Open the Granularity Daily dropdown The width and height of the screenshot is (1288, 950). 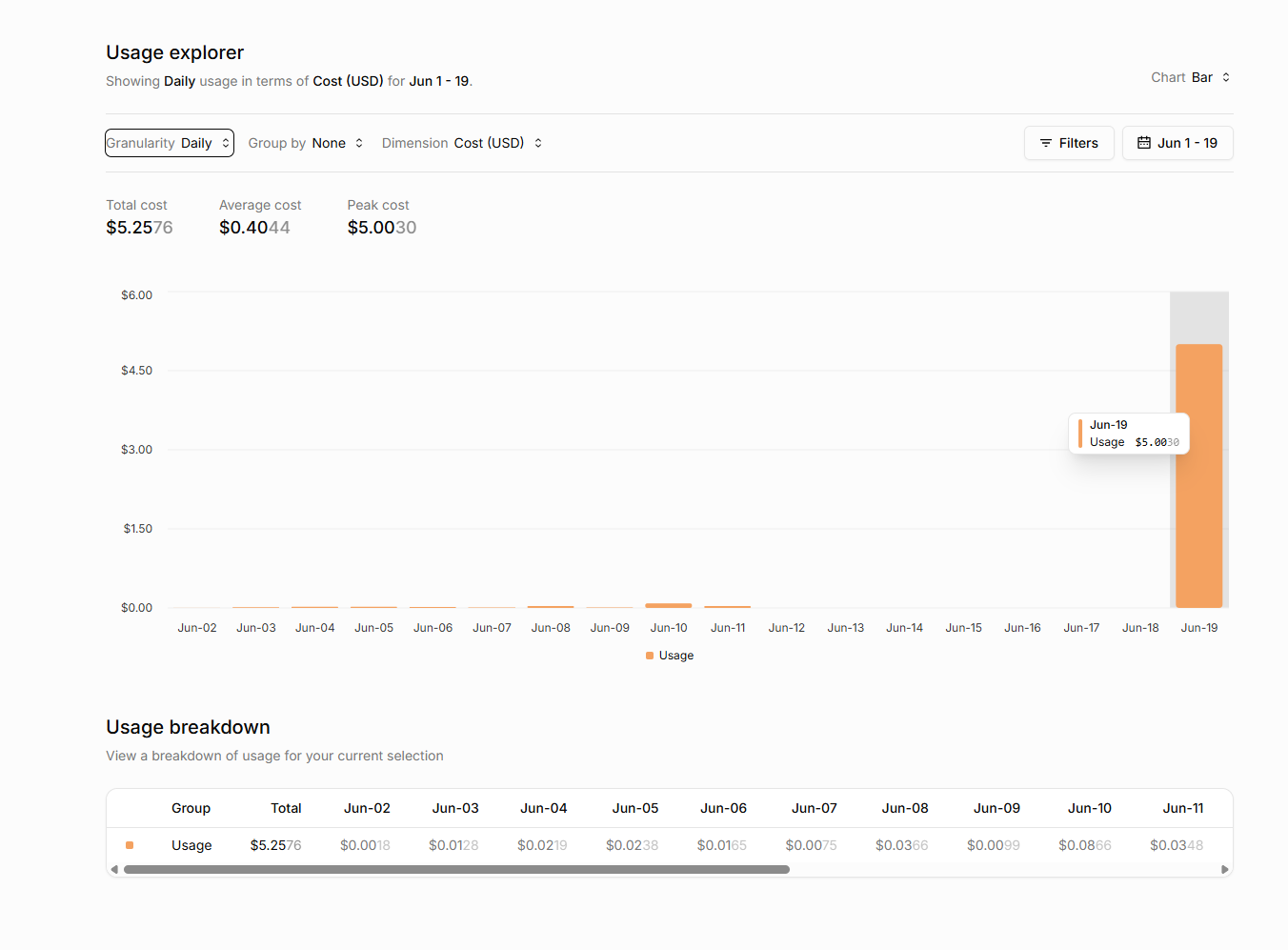click(x=170, y=143)
